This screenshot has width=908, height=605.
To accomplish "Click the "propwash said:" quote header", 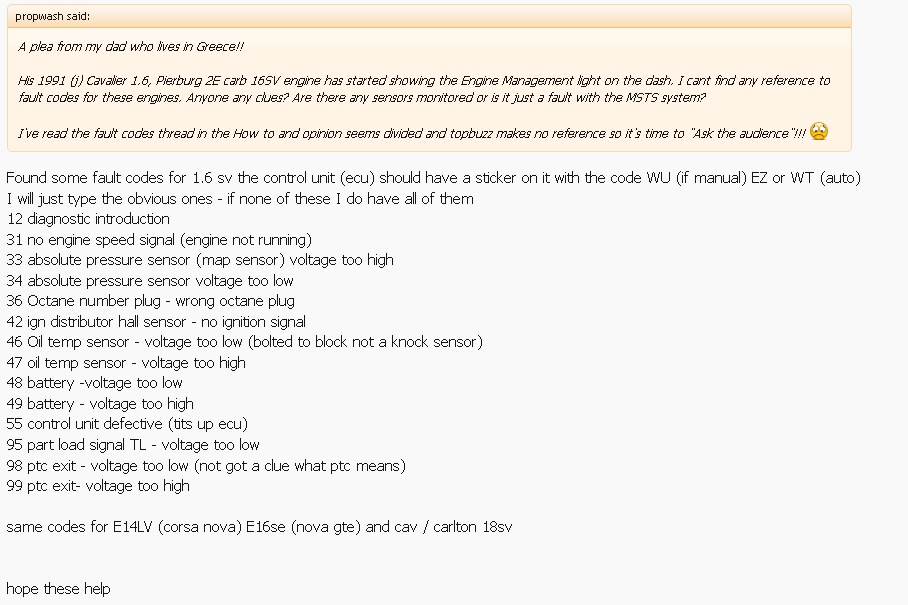I will tap(52, 16).
